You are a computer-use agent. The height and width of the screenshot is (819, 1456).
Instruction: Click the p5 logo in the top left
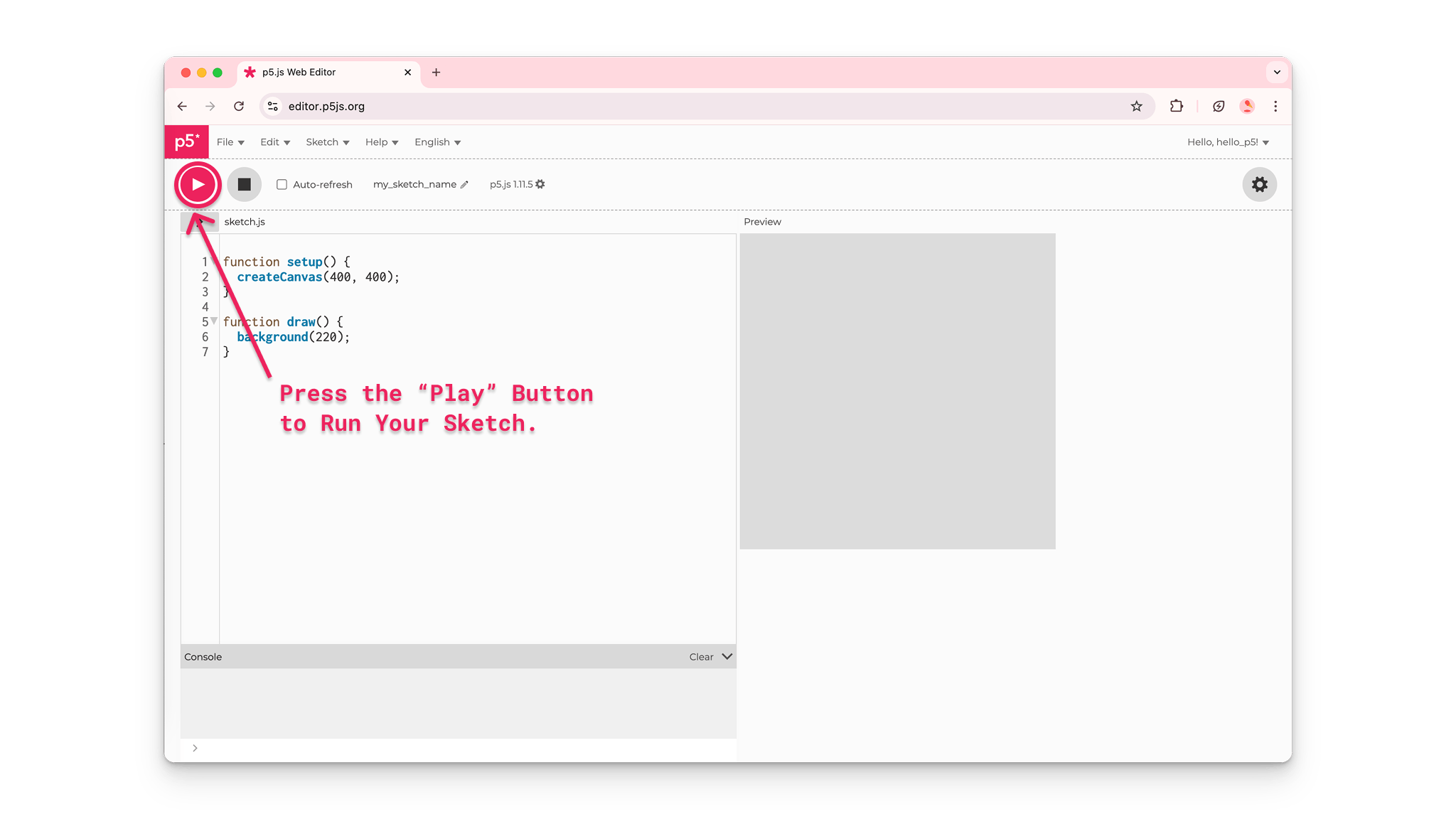pos(187,141)
